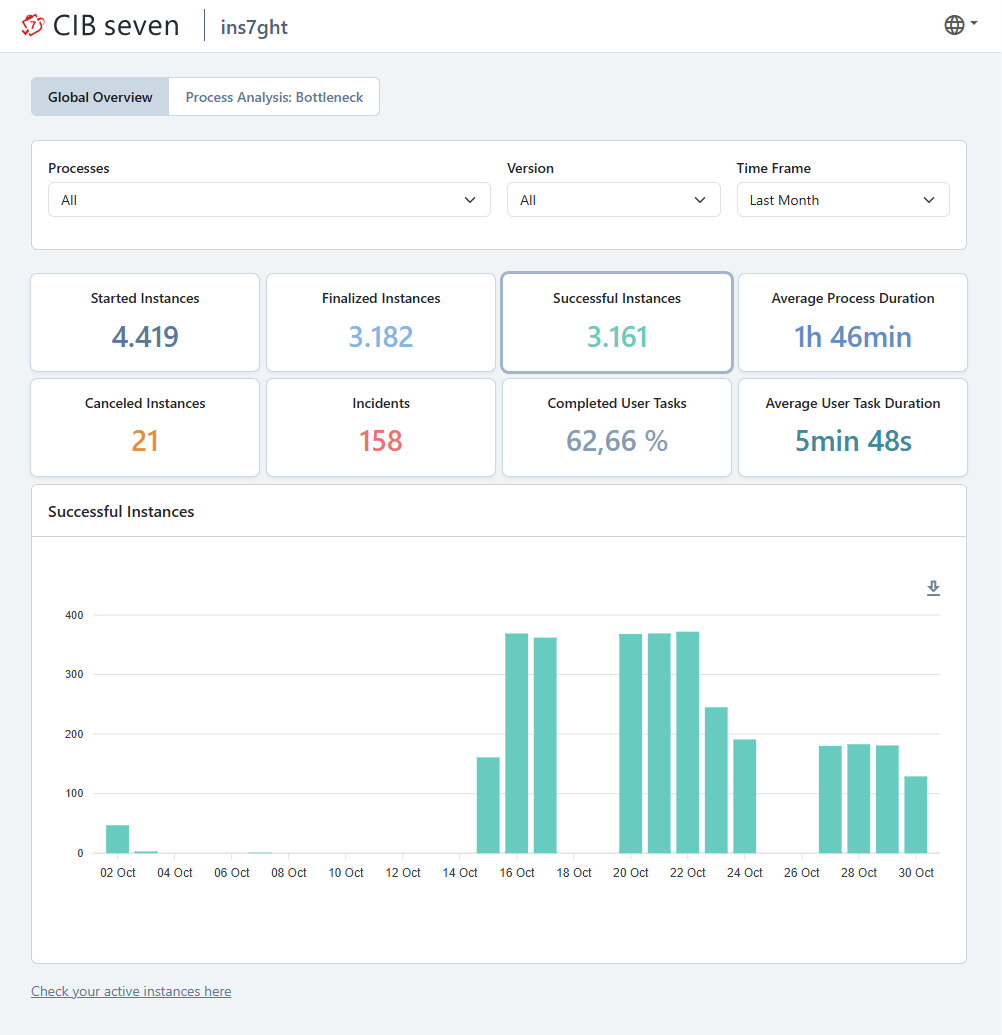Click the ins7ght application title
The width and height of the screenshot is (1002, 1035).
pos(254,27)
